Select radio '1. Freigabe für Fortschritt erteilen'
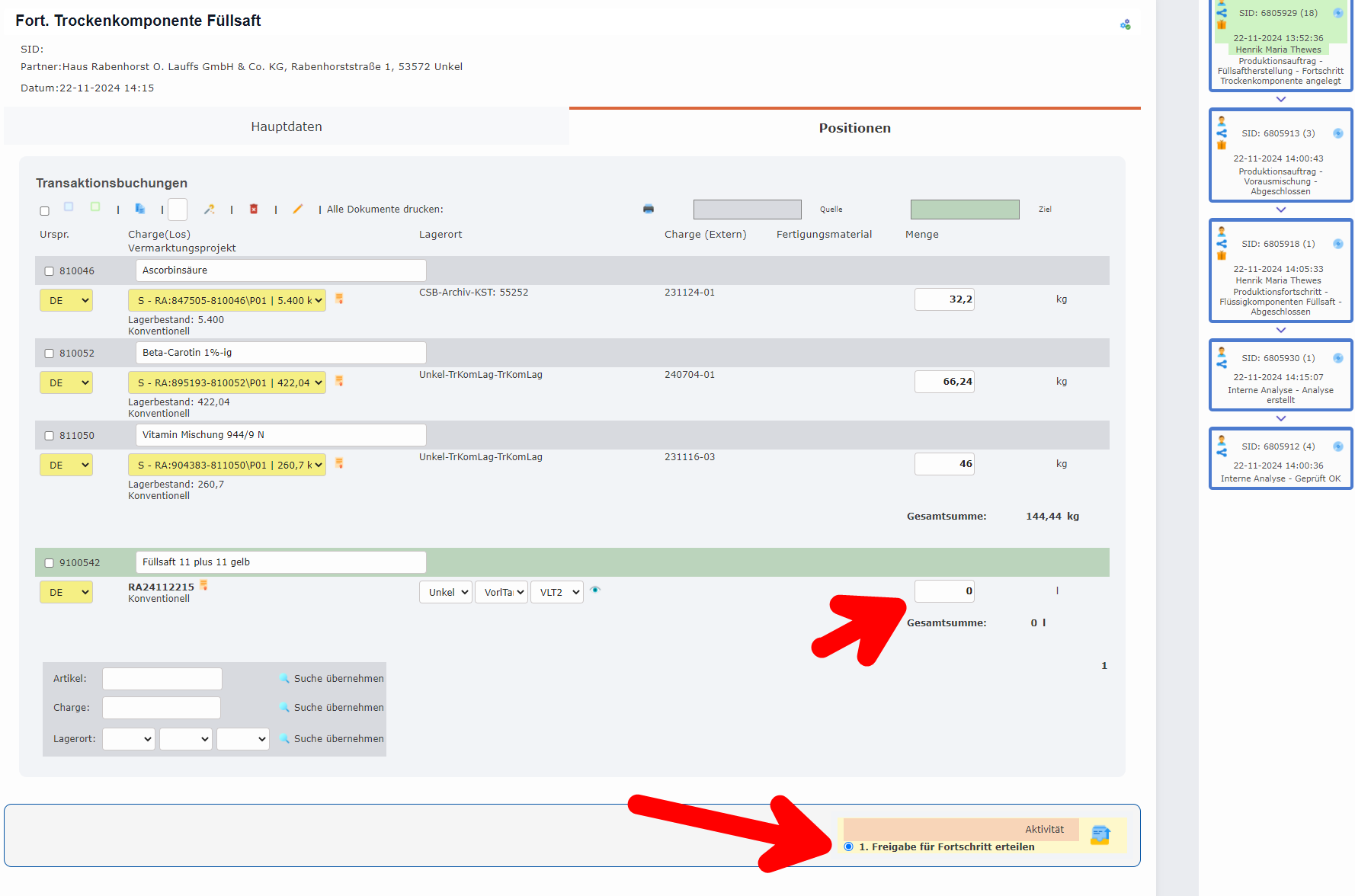The height and width of the screenshot is (896, 1355). 849,846
